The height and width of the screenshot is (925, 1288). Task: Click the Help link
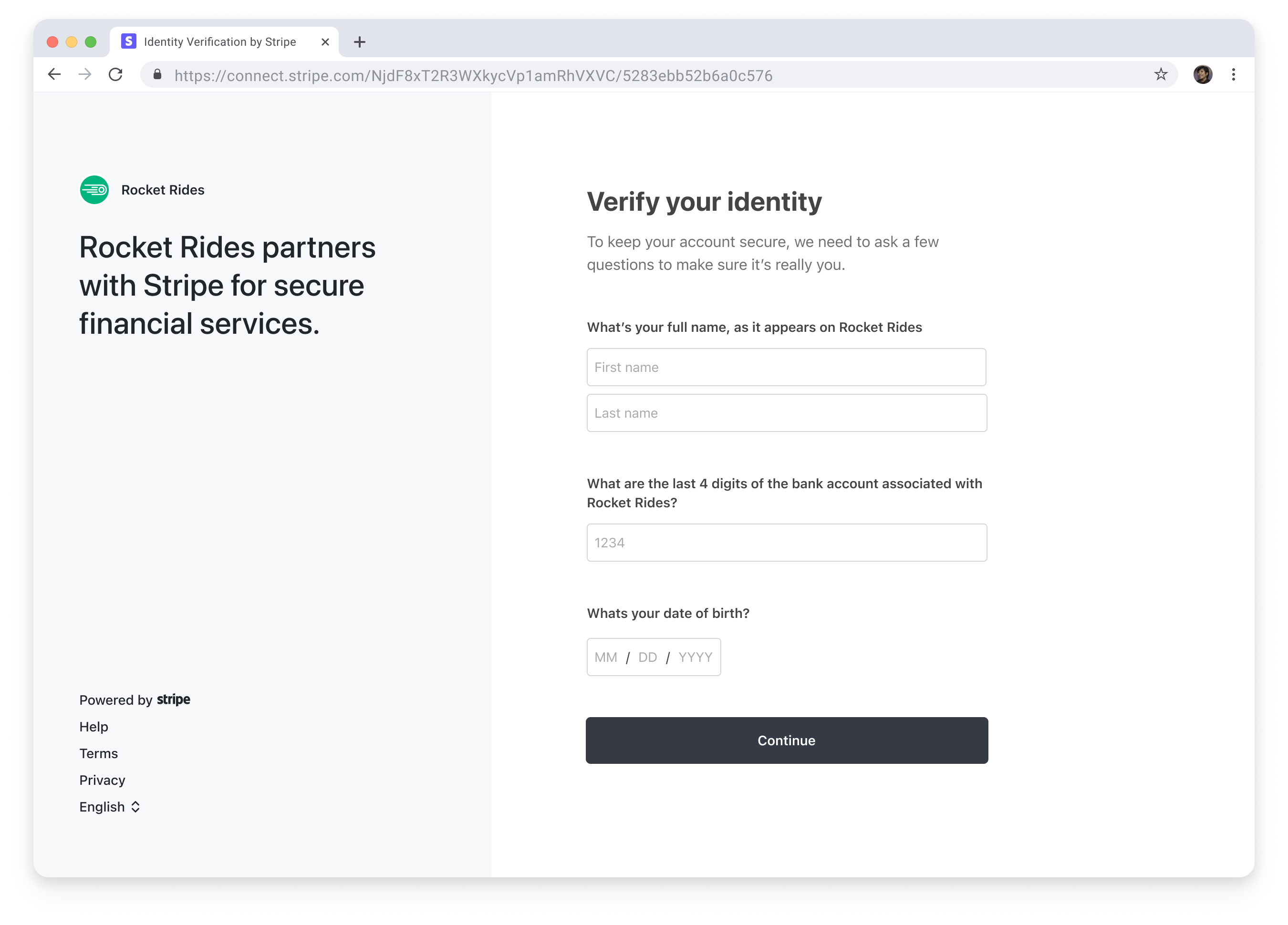pos(93,726)
